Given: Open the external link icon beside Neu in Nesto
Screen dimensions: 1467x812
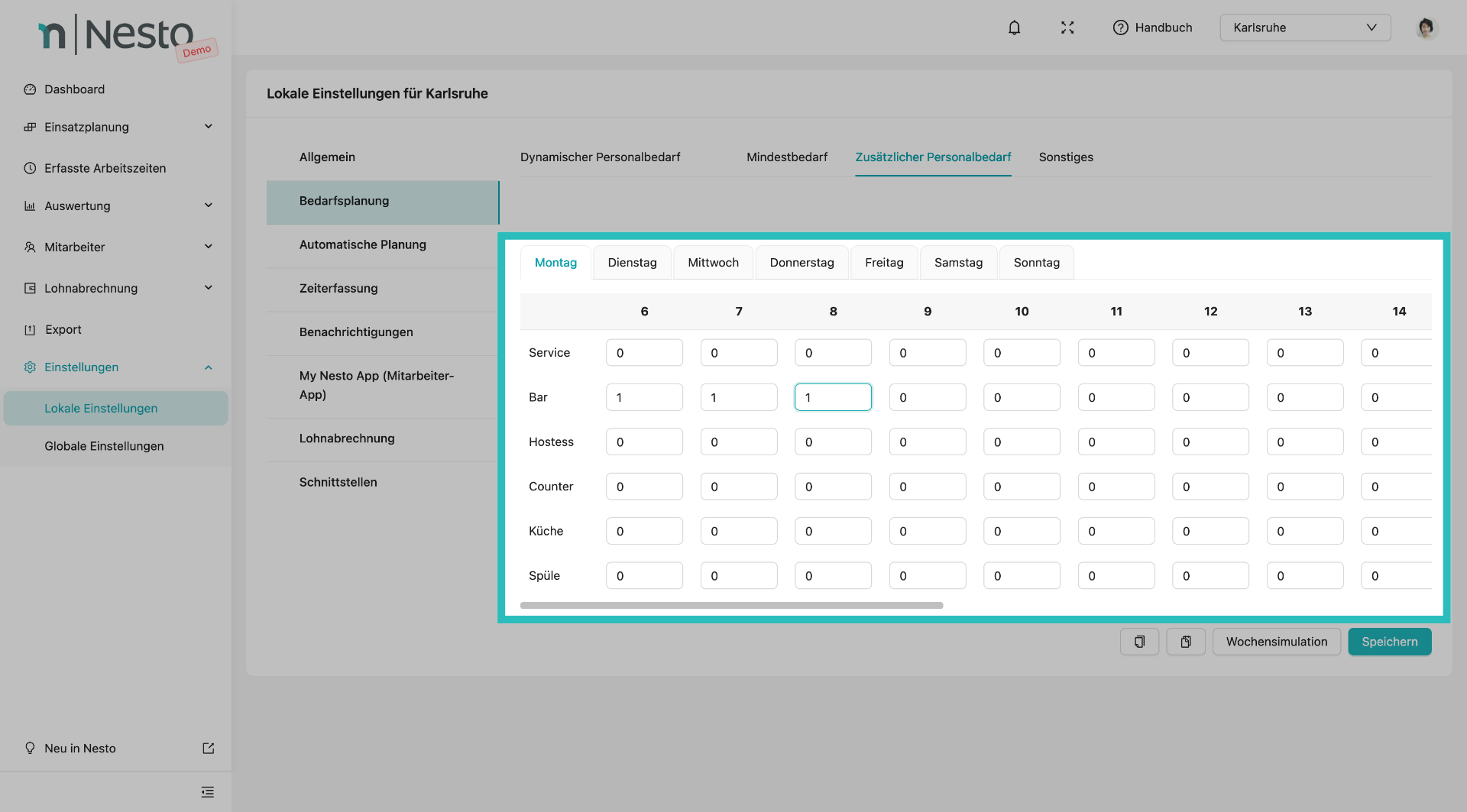Looking at the screenshot, I should point(208,749).
